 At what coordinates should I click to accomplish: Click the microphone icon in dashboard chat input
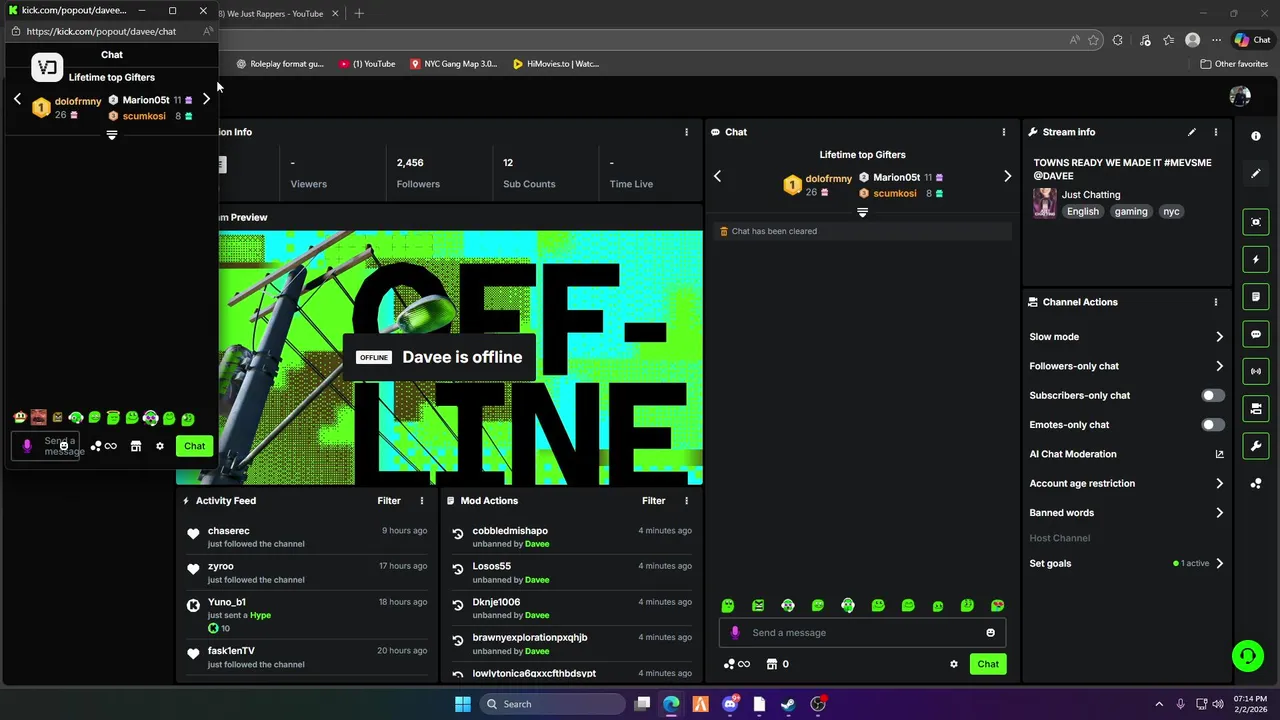735,633
